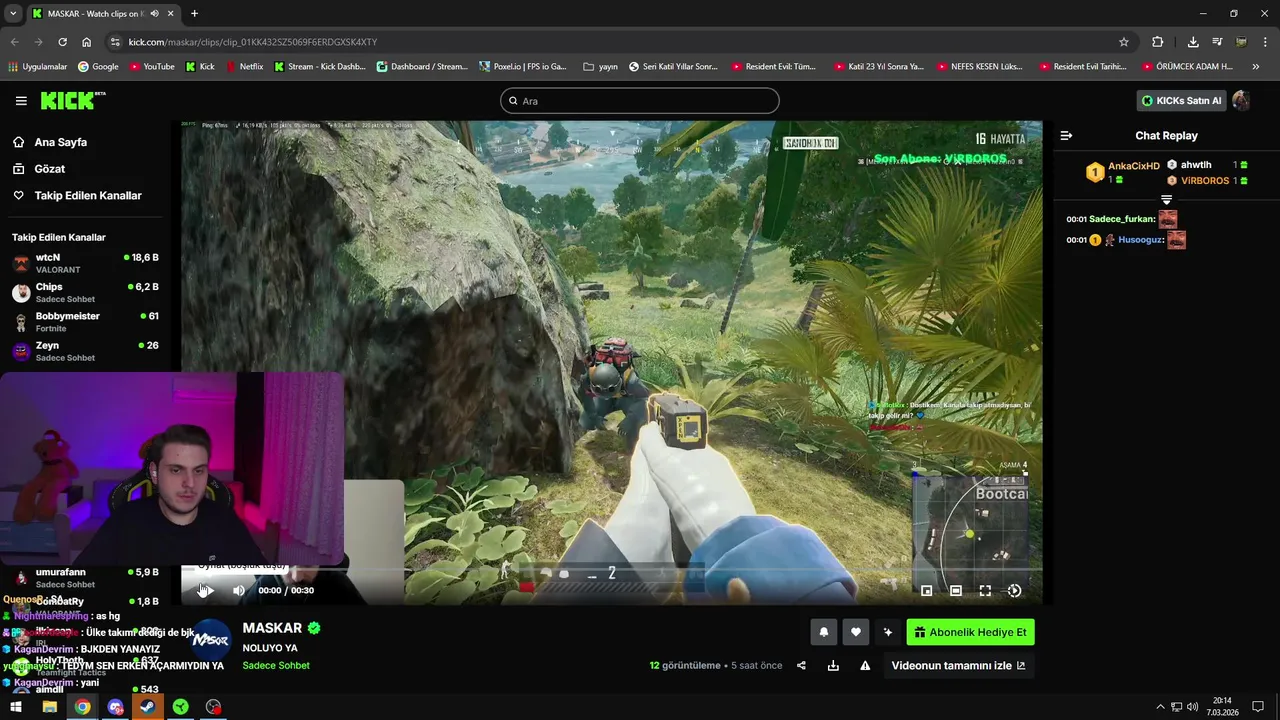Toggle theater mode on the player

(956, 591)
